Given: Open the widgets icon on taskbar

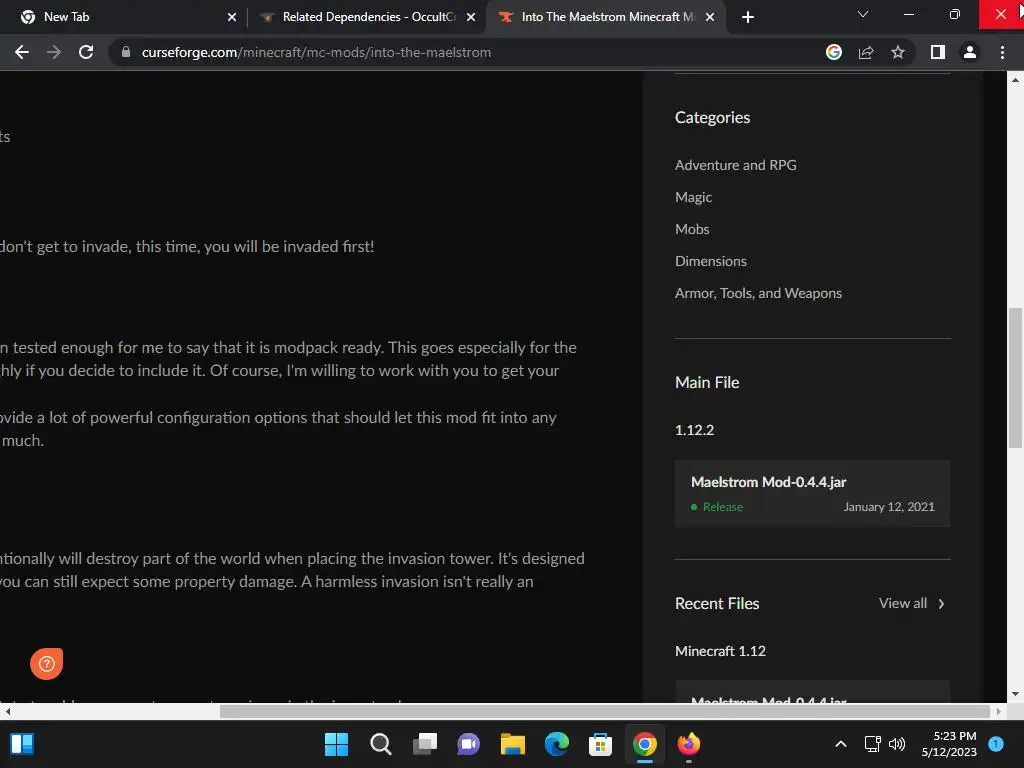Looking at the screenshot, I should click(22, 744).
